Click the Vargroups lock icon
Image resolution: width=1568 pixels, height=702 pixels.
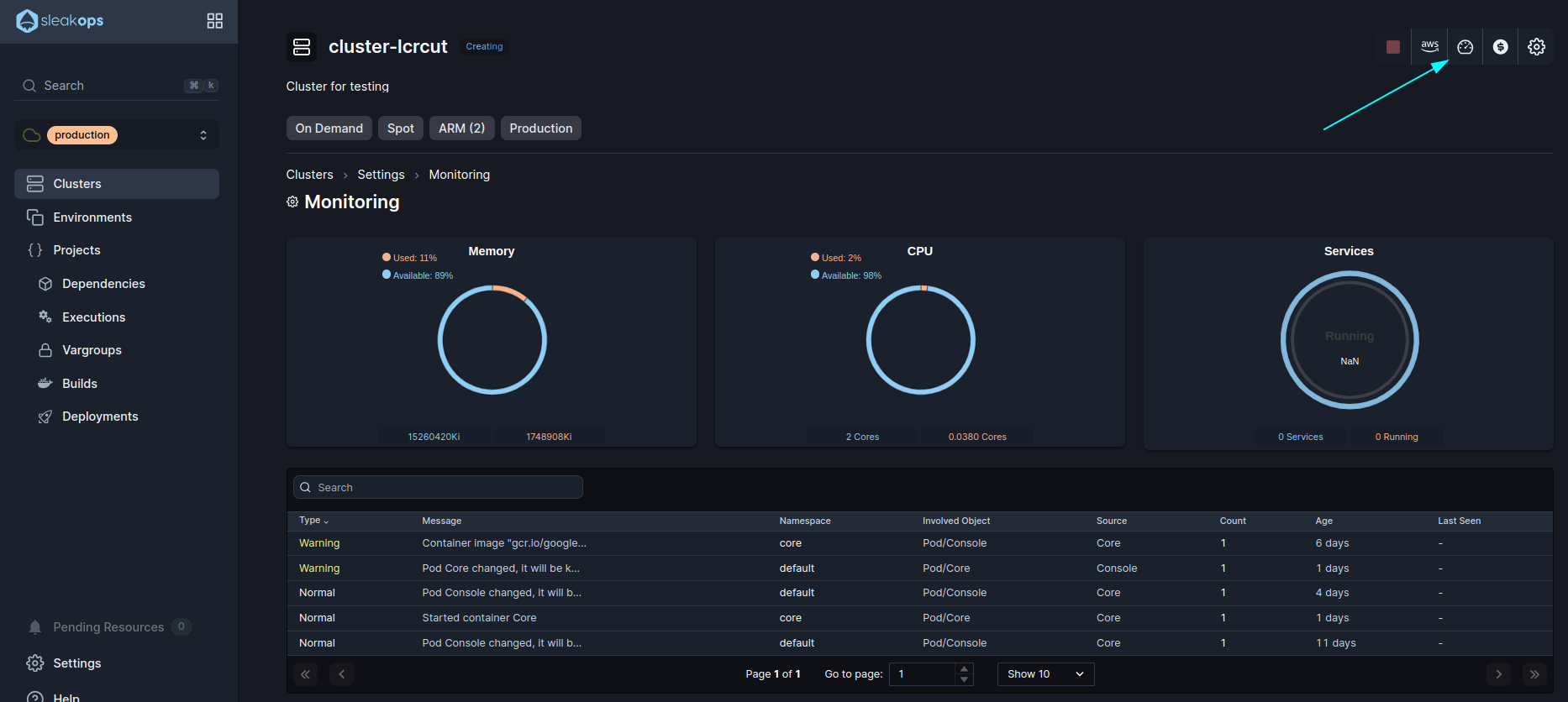pos(45,350)
